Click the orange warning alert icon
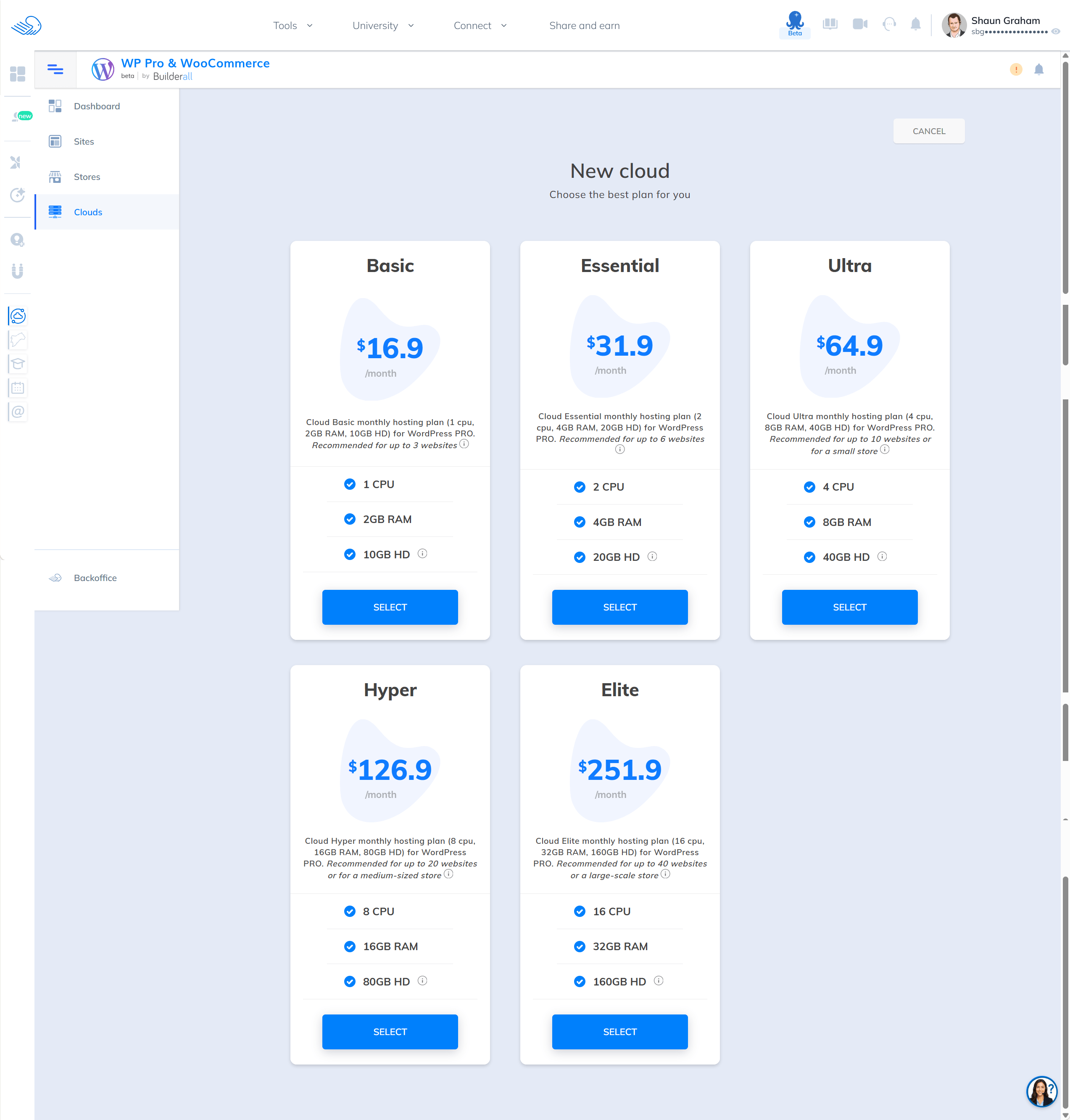 (1016, 70)
